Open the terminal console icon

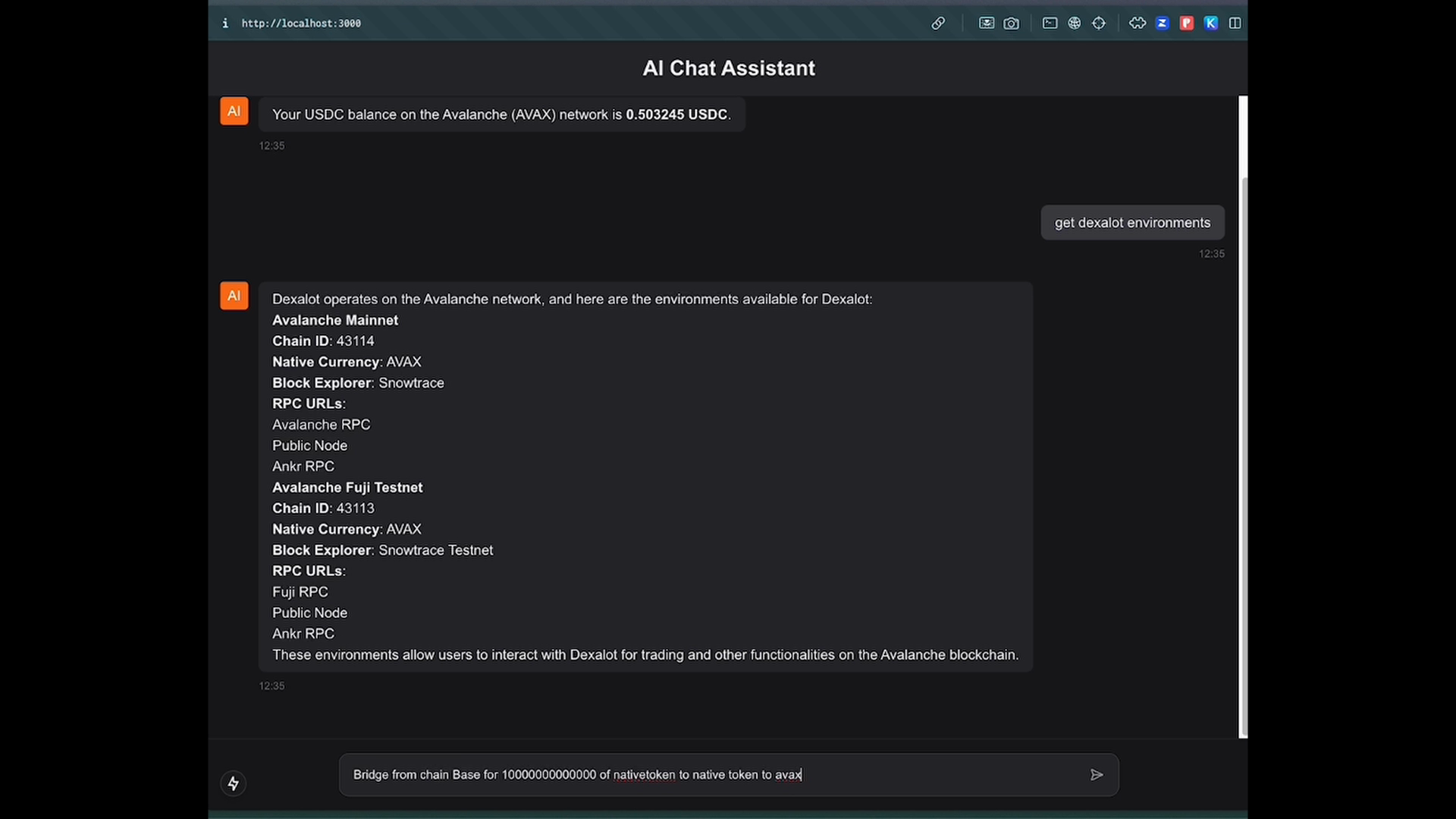(1050, 24)
